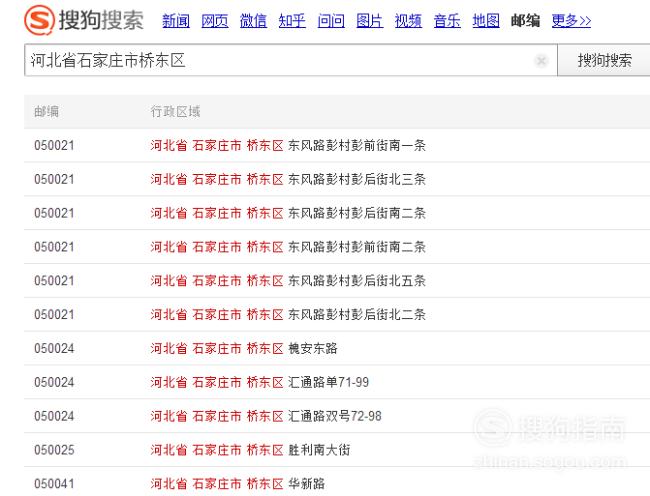This screenshot has width=650, height=496.
Task: Select the 邮编 postcode tab
Action: click(x=525, y=20)
